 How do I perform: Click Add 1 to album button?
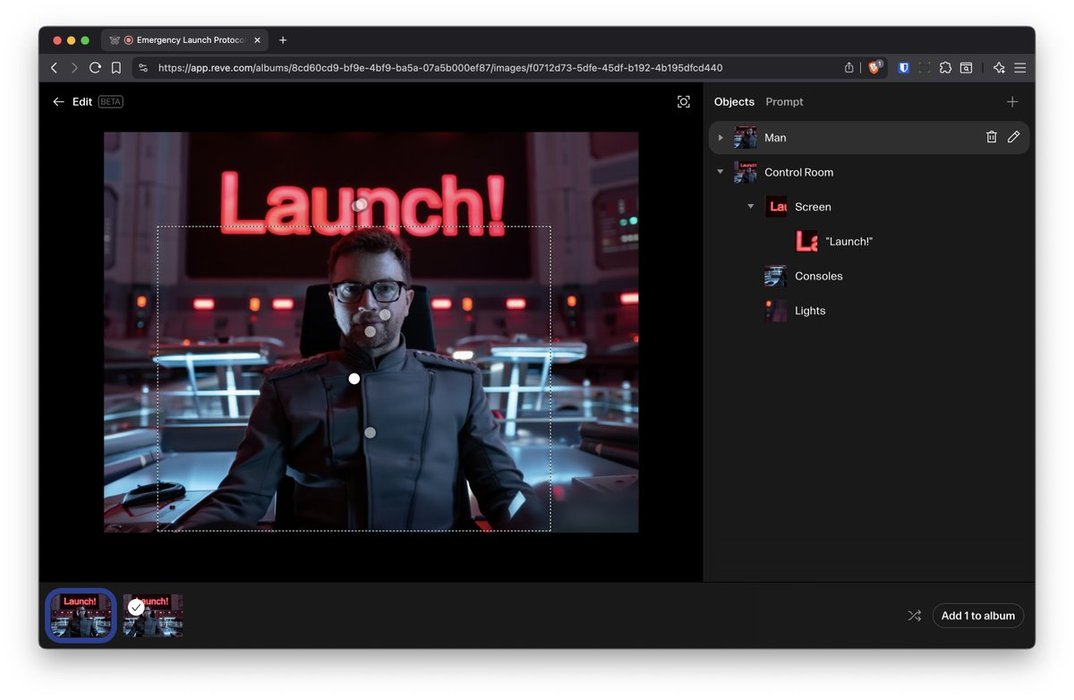tap(977, 616)
